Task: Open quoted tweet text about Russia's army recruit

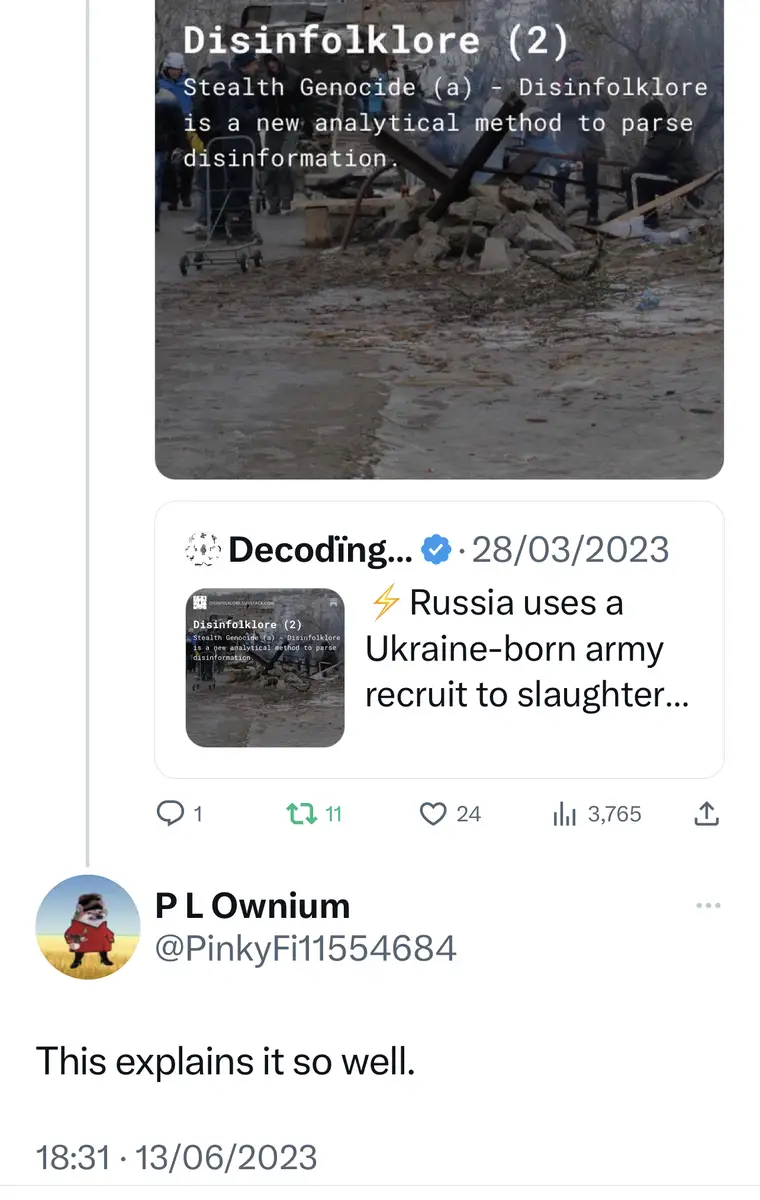Action: point(527,650)
